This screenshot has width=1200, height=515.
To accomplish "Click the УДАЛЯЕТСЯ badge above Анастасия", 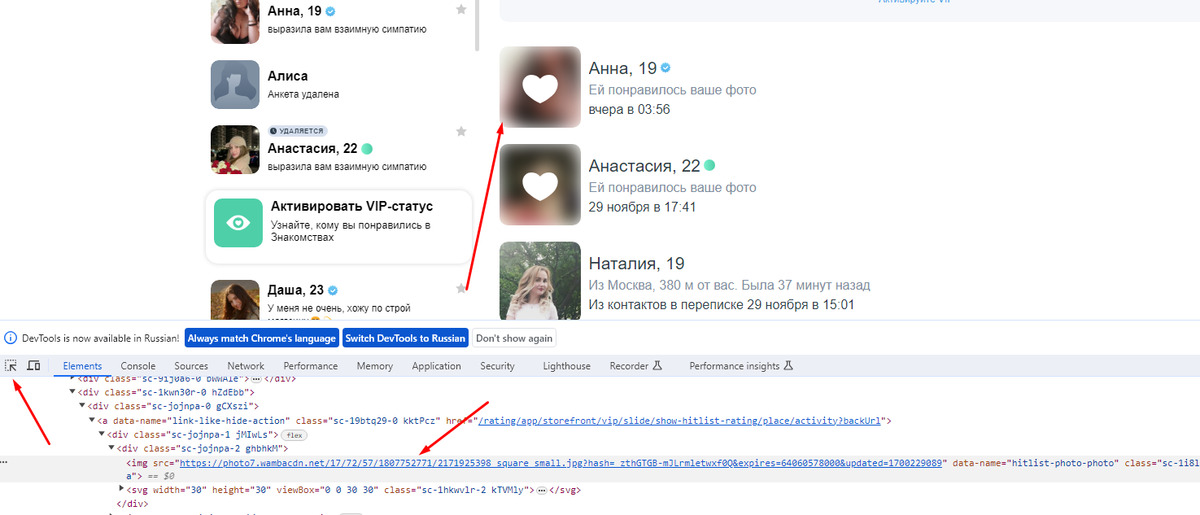I will (298, 131).
